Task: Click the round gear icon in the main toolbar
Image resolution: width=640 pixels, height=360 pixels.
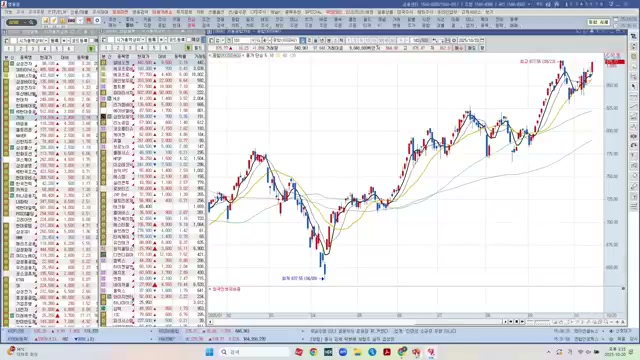Action: [97, 20]
